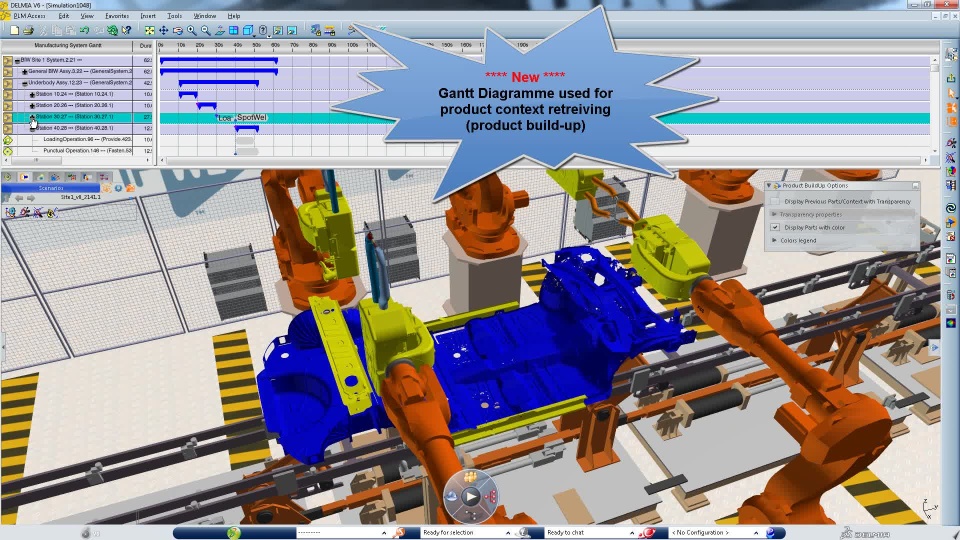Viewport: 960px width, 540px height.
Task: Click the blue info icon beside Scenarios
Action: pos(118,188)
